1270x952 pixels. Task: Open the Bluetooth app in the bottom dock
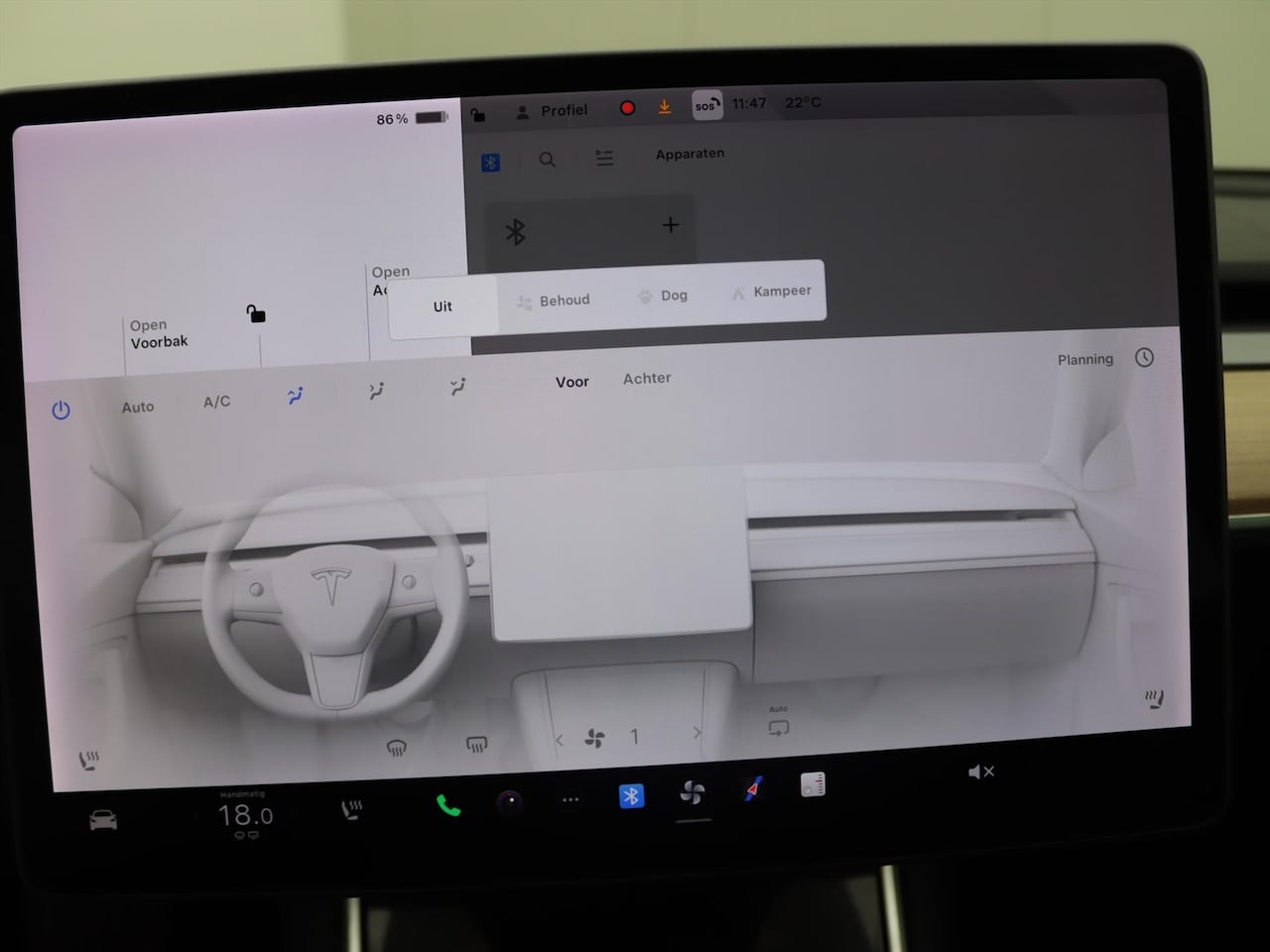pos(631,795)
